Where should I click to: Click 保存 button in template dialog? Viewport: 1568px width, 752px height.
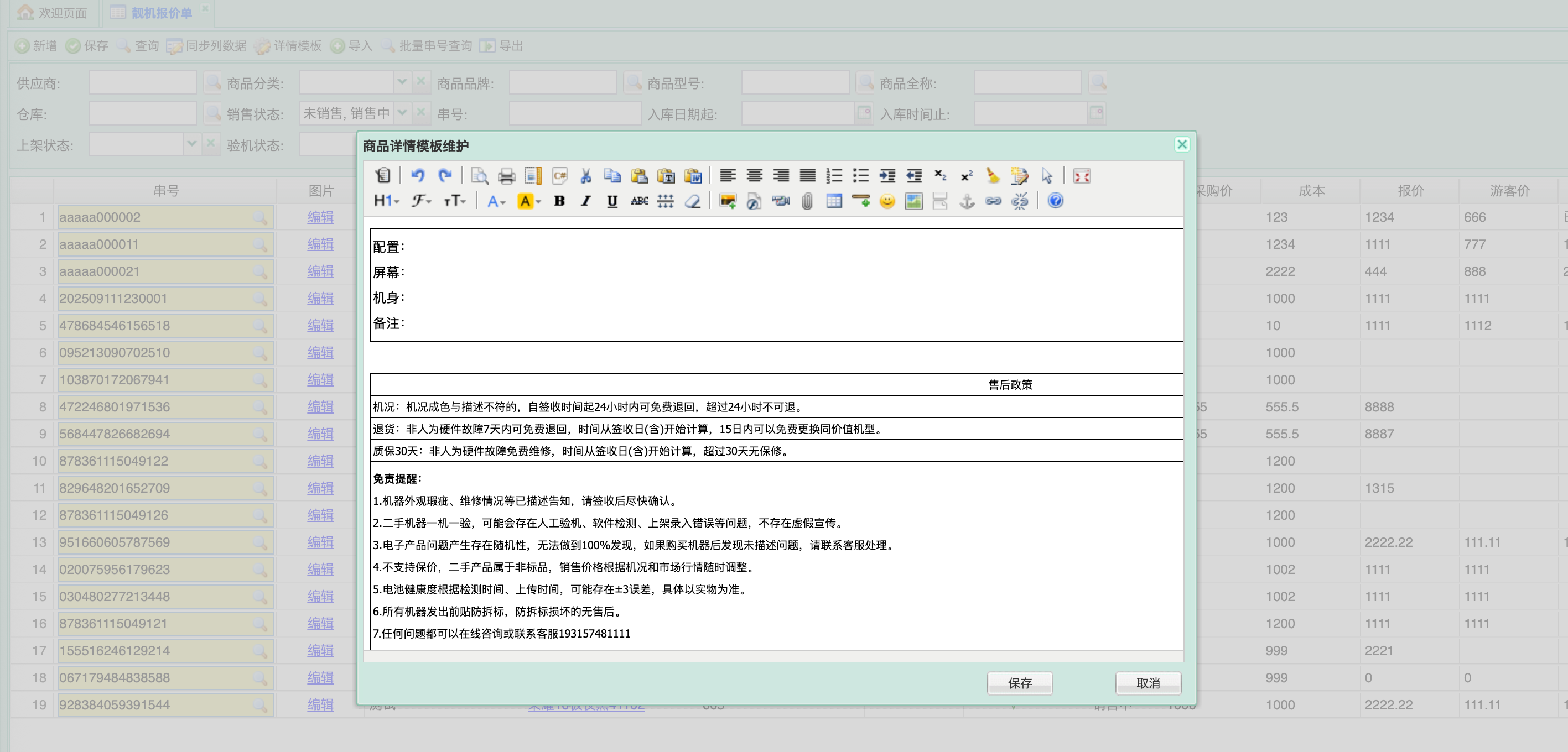click(x=1019, y=683)
